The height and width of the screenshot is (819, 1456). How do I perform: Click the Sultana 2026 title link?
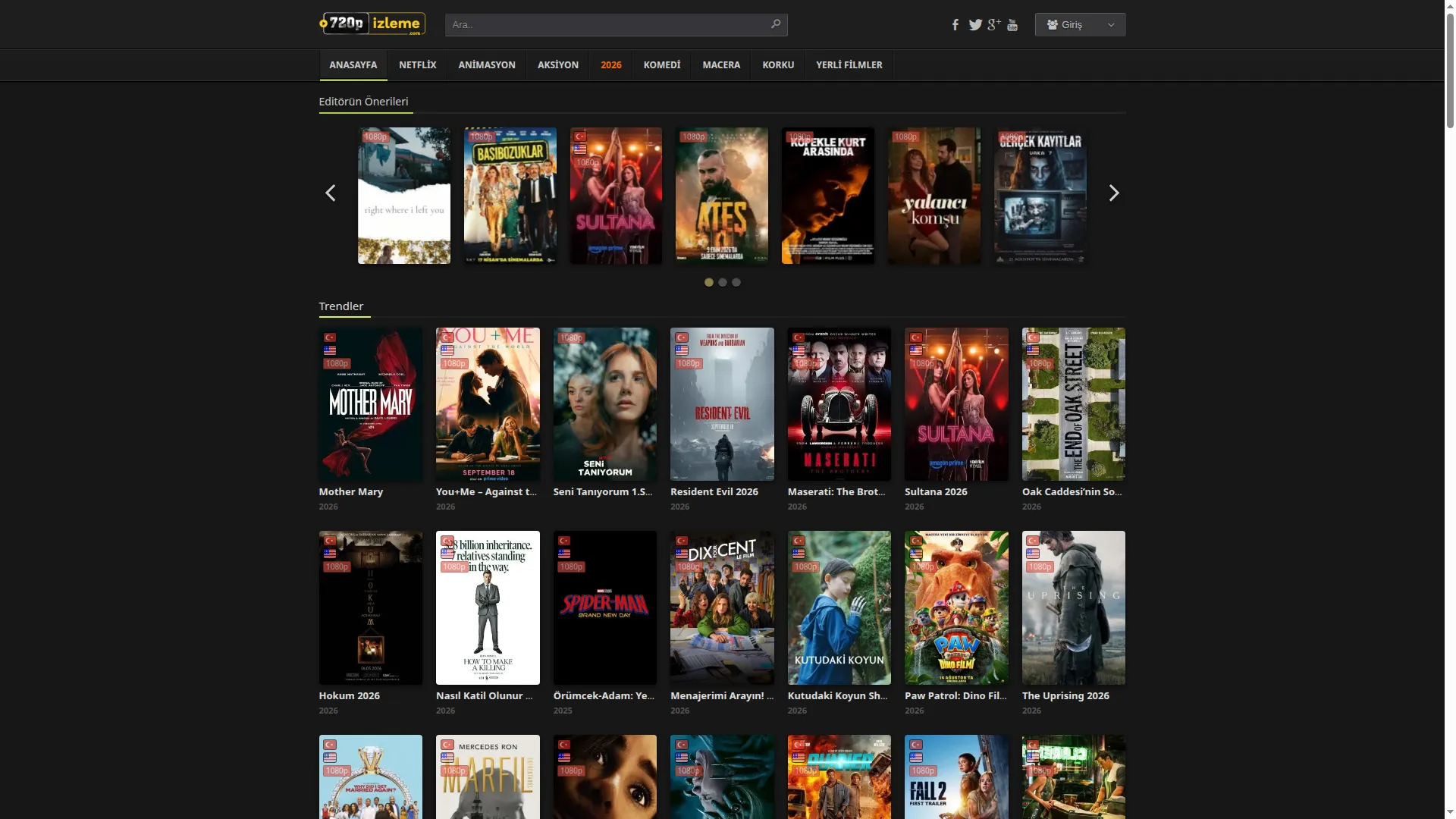[936, 492]
